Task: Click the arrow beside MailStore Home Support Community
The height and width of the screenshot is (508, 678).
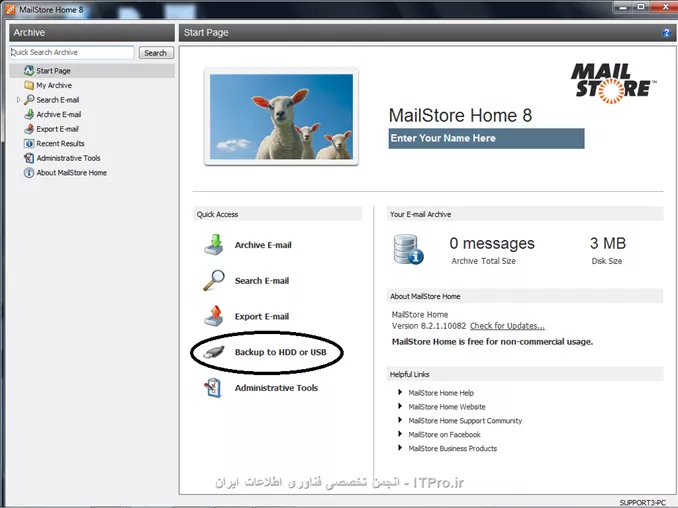Action: [400, 420]
